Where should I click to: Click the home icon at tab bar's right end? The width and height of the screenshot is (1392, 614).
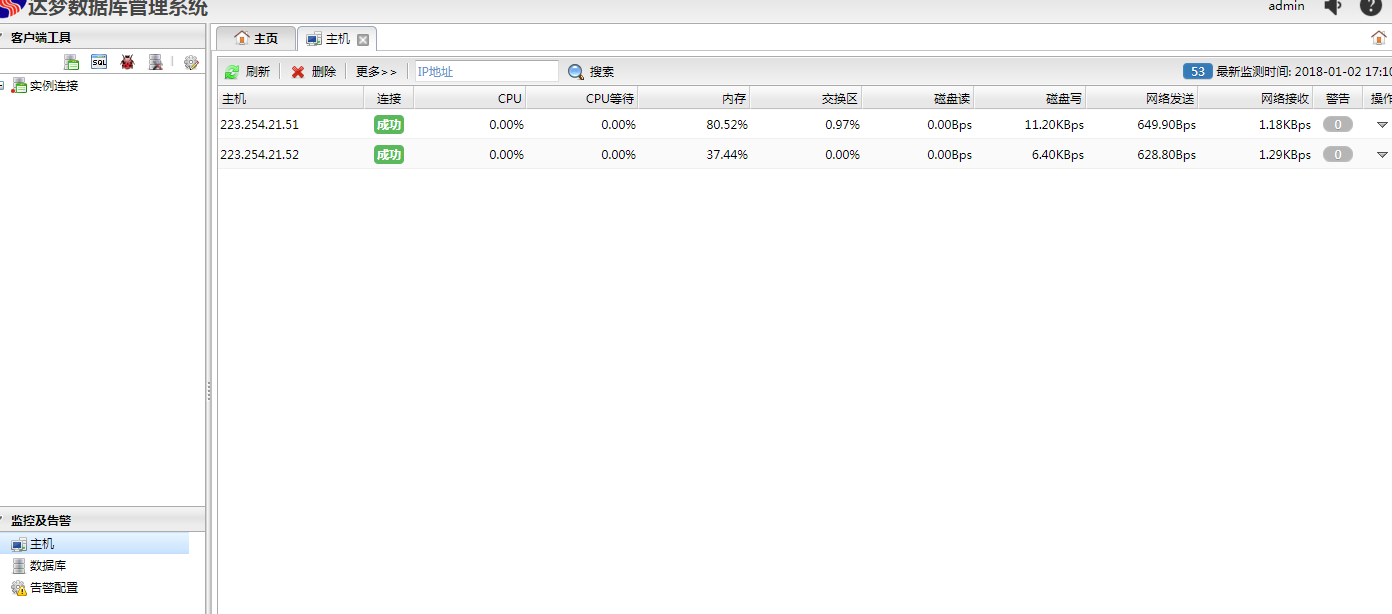coord(1379,38)
